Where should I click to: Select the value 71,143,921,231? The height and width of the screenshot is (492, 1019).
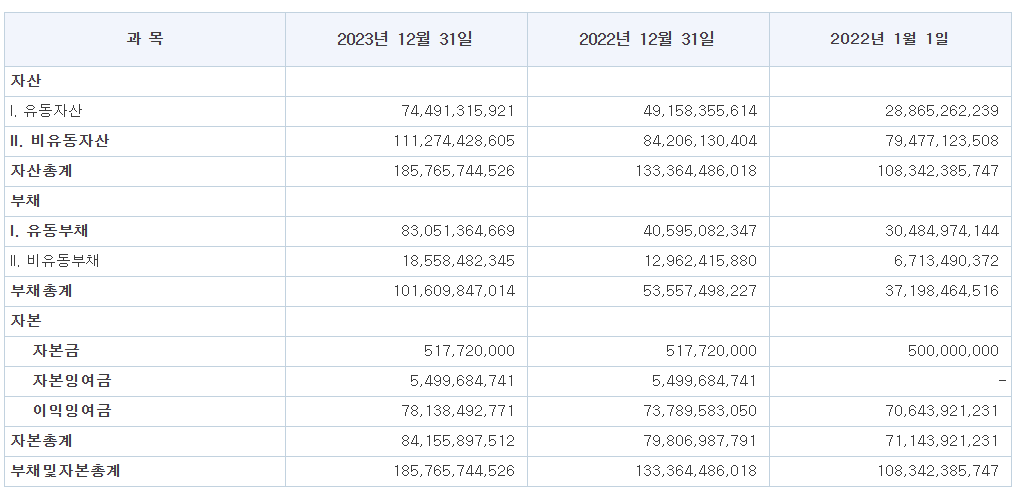click(x=942, y=441)
